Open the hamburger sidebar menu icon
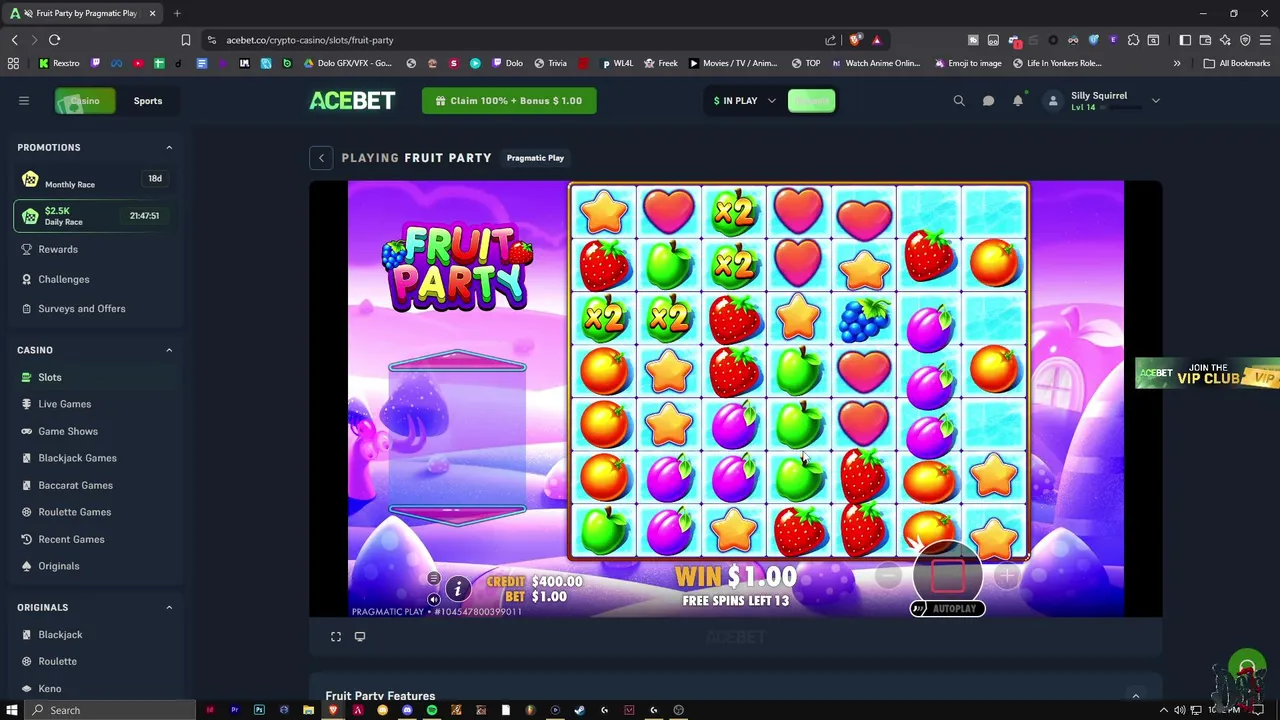Image resolution: width=1280 pixels, height=720 pixels. (24, 100)
